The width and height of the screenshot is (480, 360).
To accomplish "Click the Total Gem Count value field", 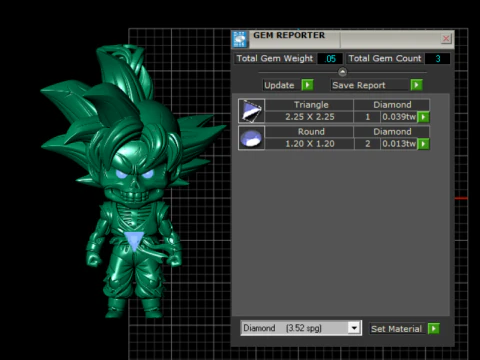I will [438, 59].
